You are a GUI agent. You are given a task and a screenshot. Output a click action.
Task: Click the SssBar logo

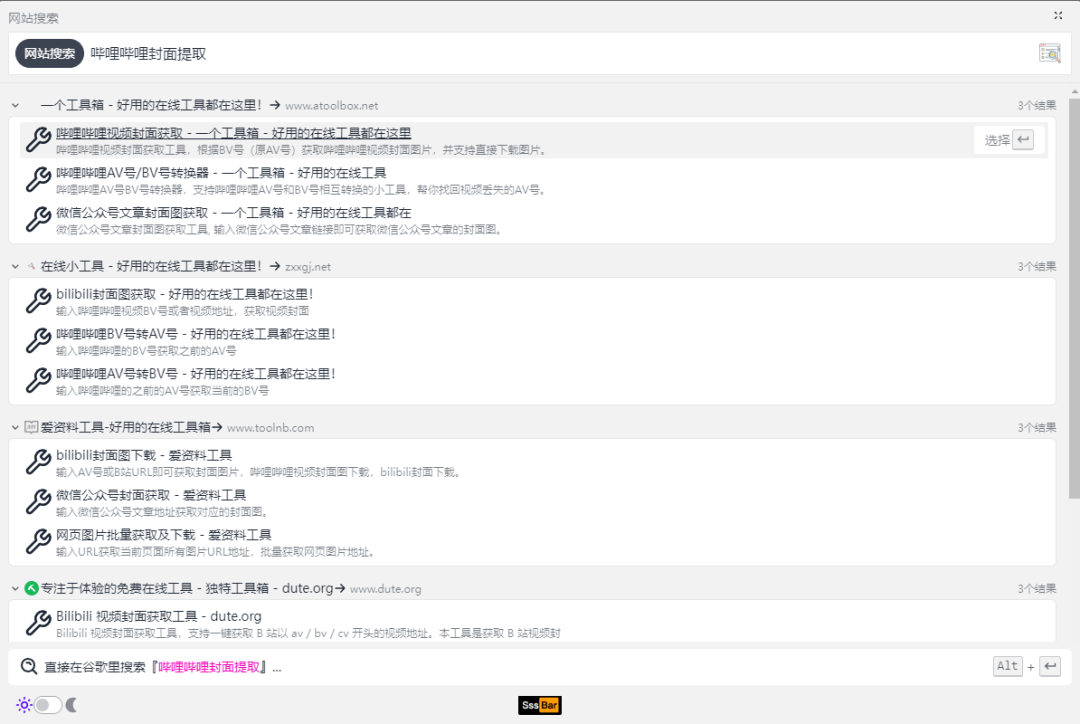tap(540, 705)
